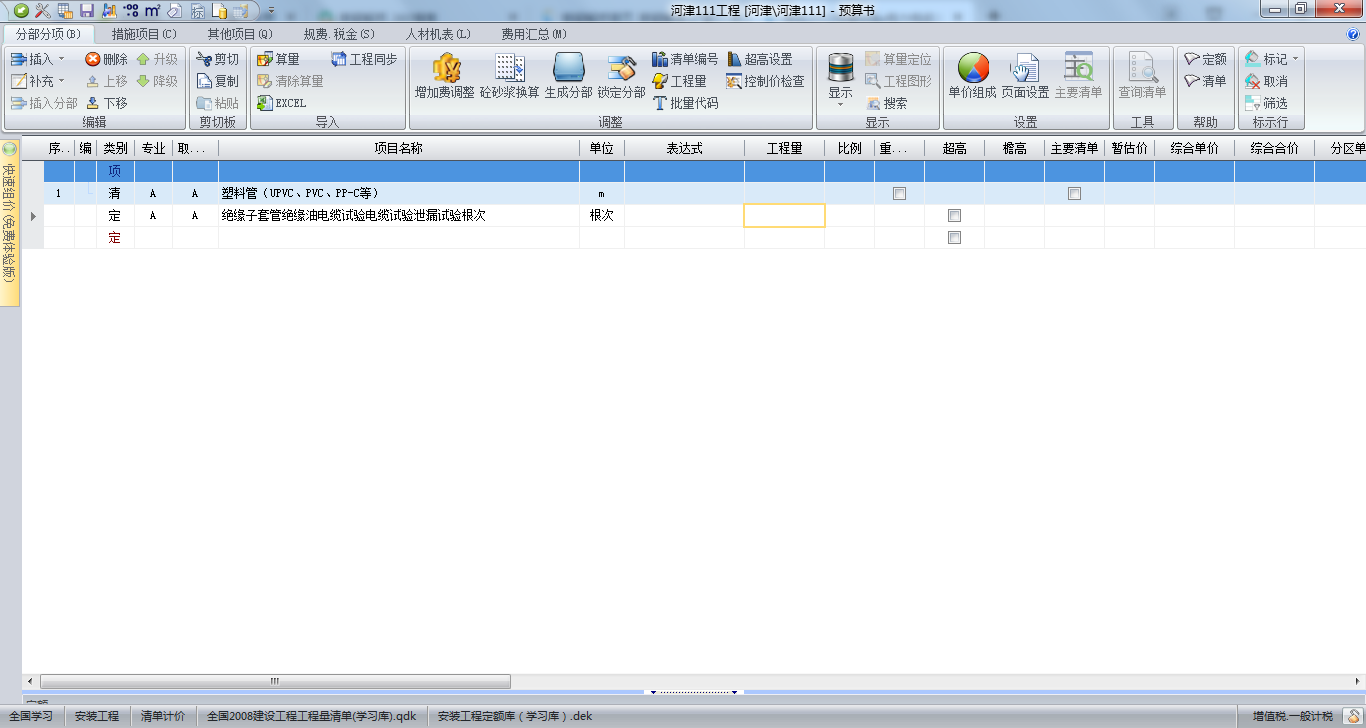The height and width of the screenshot is (728, 1366).
Task: Click the 剪切 scissors button
Action: click(x=218, y=59)
